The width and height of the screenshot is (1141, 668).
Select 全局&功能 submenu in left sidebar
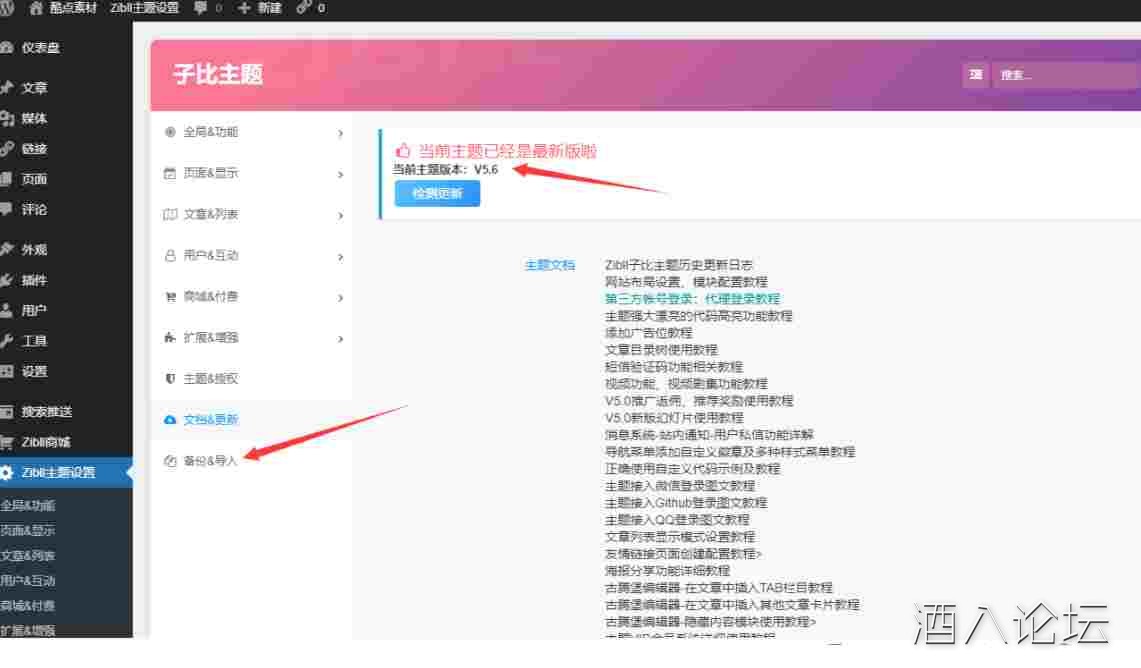coord(28,505)
